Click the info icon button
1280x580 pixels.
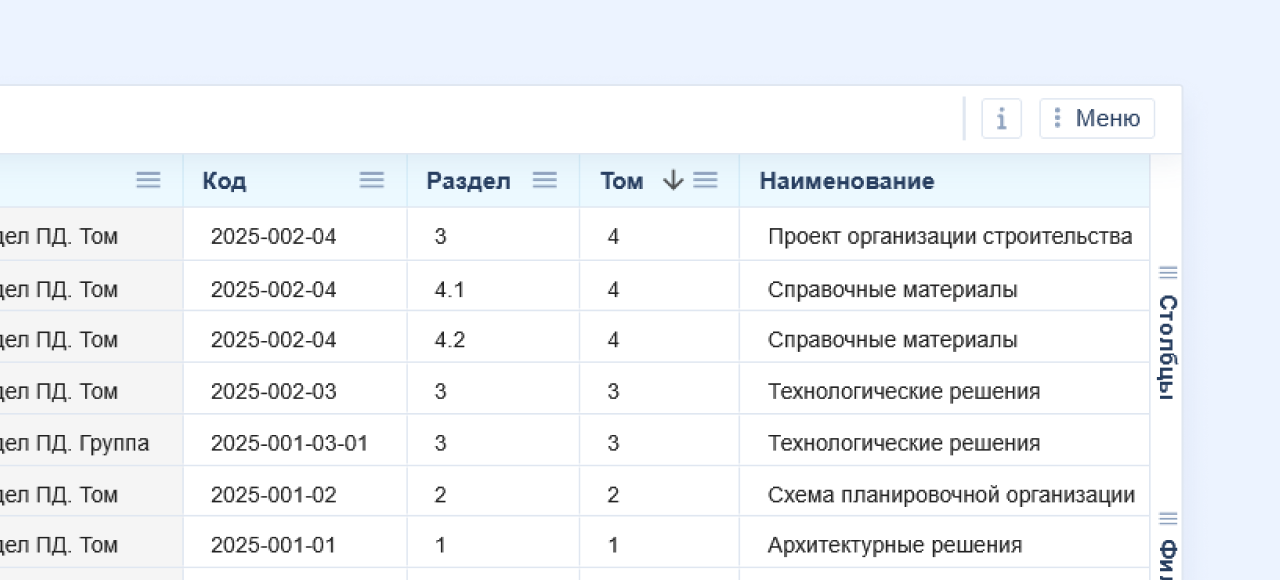coord(1001,119)
